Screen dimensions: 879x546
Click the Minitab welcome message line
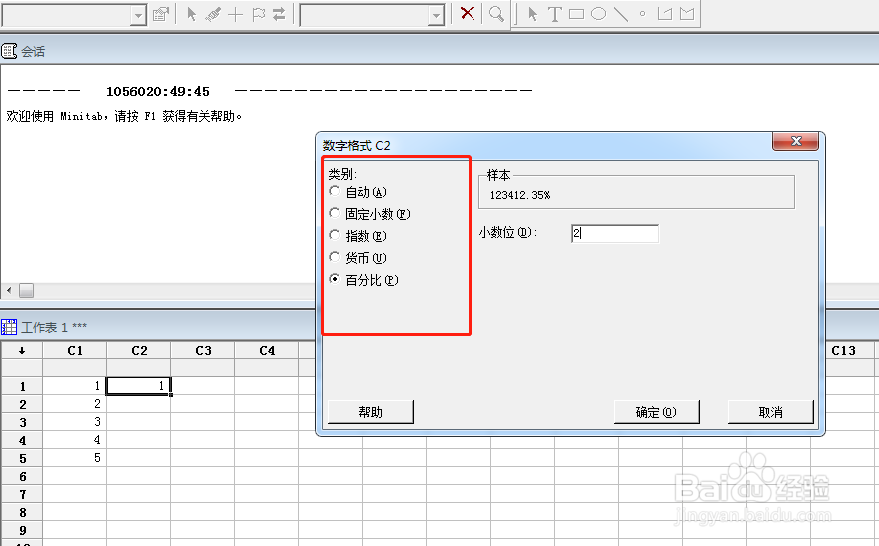pyautogui.click(x=124, y=116)
